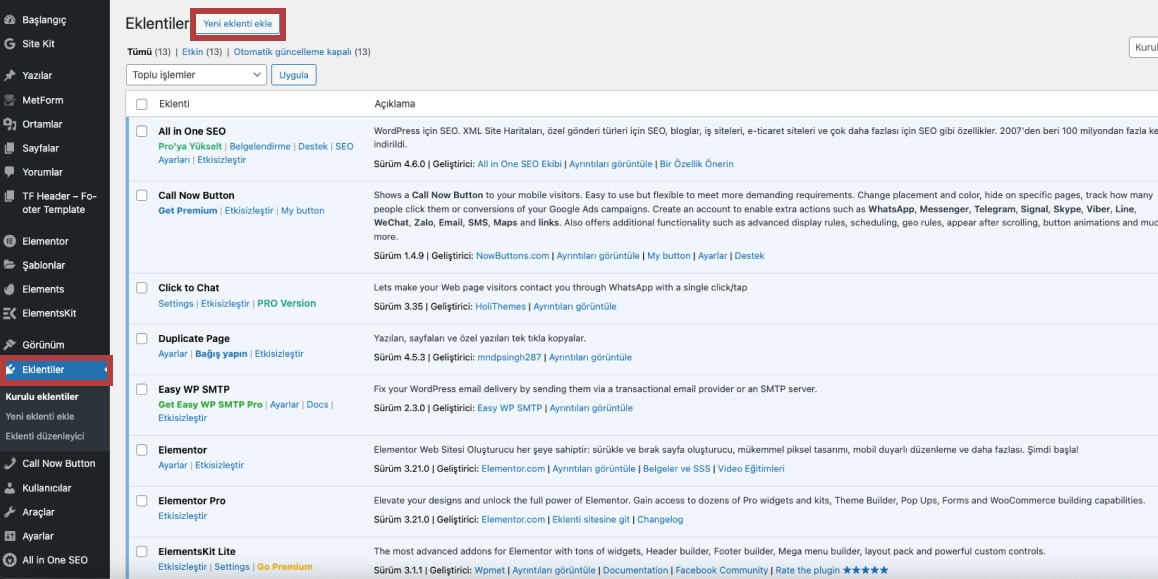The image size is (1158, 579).
Task: Check the Call Now Button plugin checkbox
Action: tap(142, 195)
